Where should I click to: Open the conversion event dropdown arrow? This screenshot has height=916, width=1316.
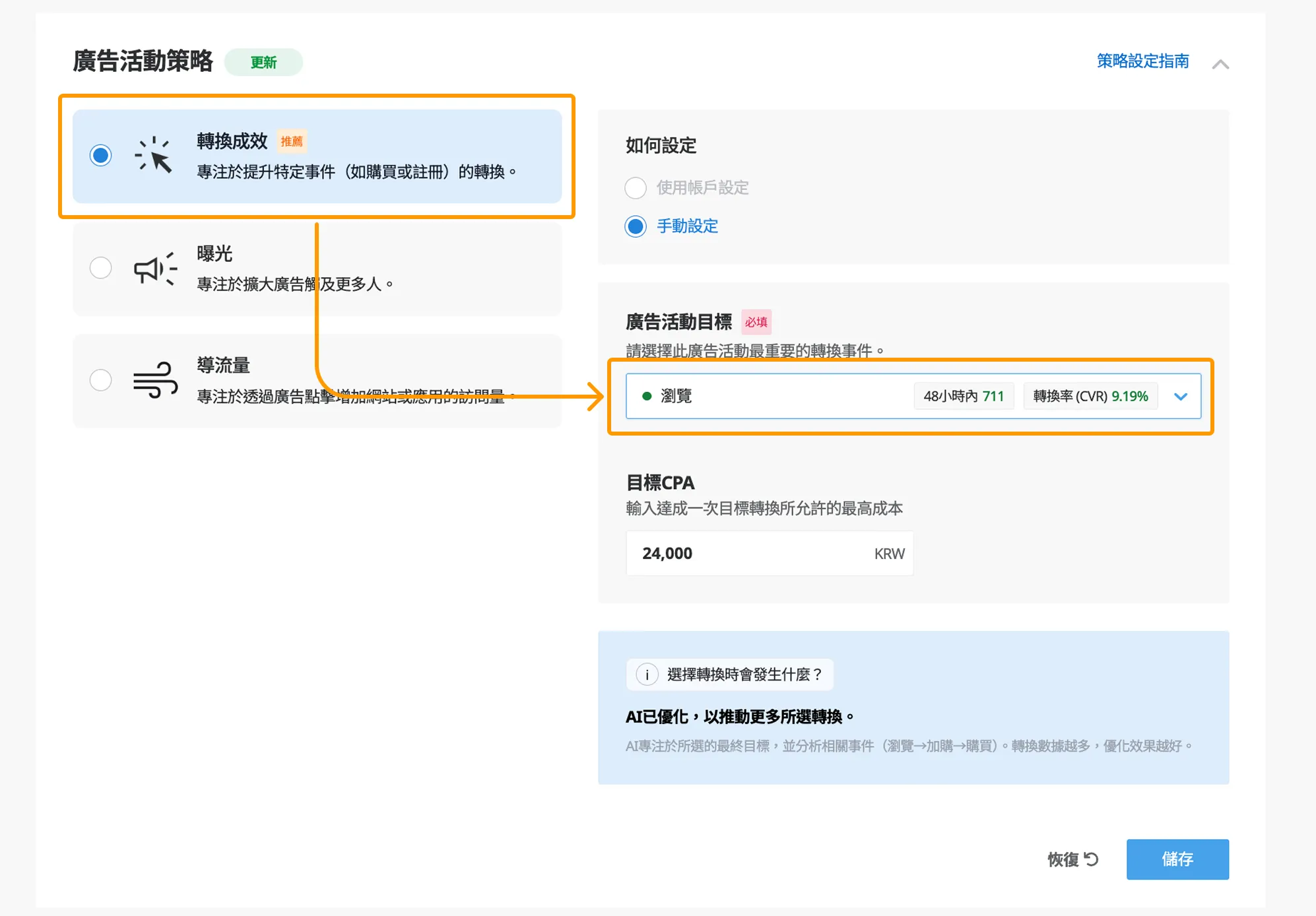(x=1181, y=397)
